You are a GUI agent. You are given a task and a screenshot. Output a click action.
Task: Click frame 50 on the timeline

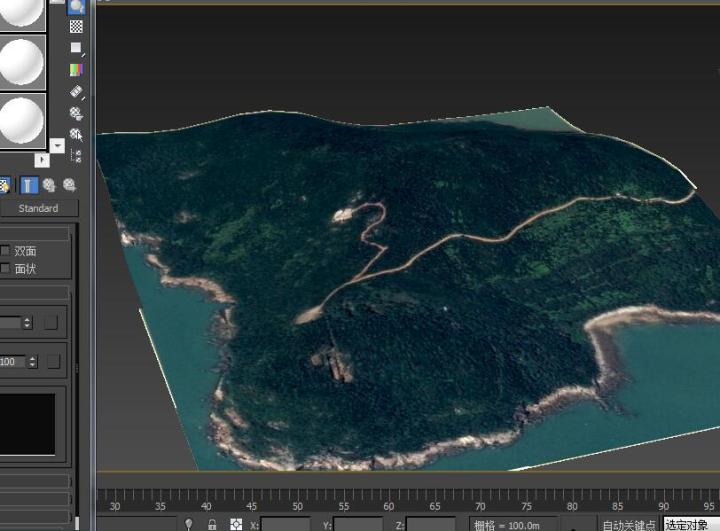(298, 506)
